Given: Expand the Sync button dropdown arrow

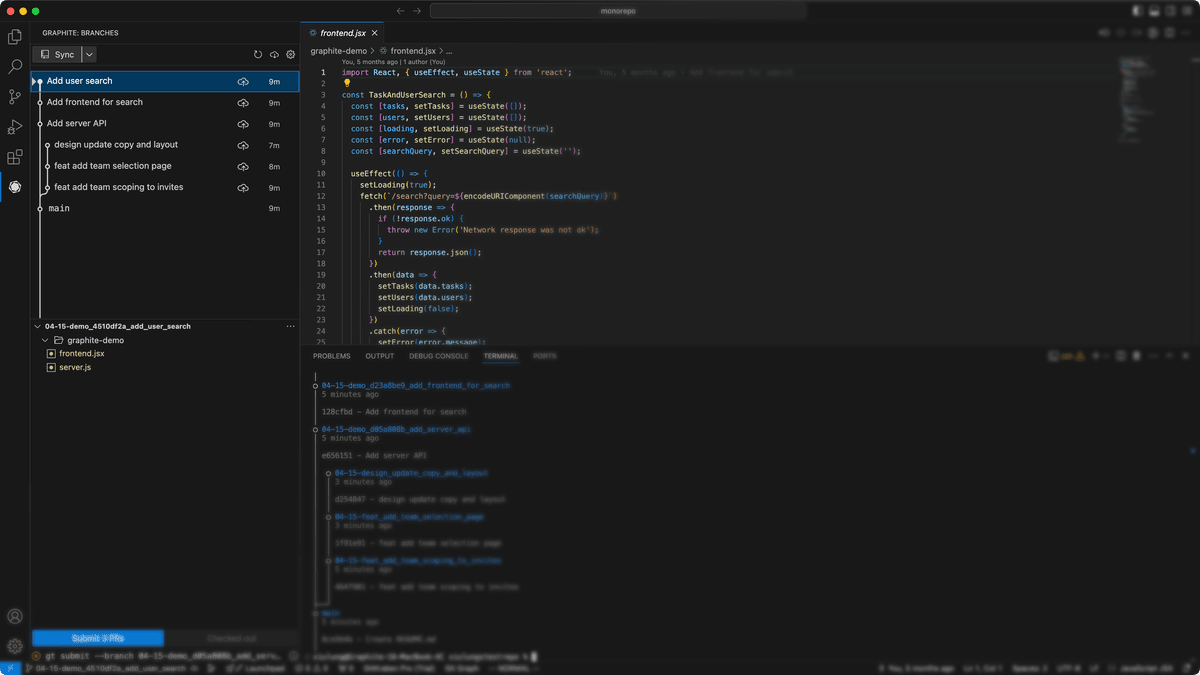Looking at the screenshot, I should pyautogui.click(x=89, y=54).
